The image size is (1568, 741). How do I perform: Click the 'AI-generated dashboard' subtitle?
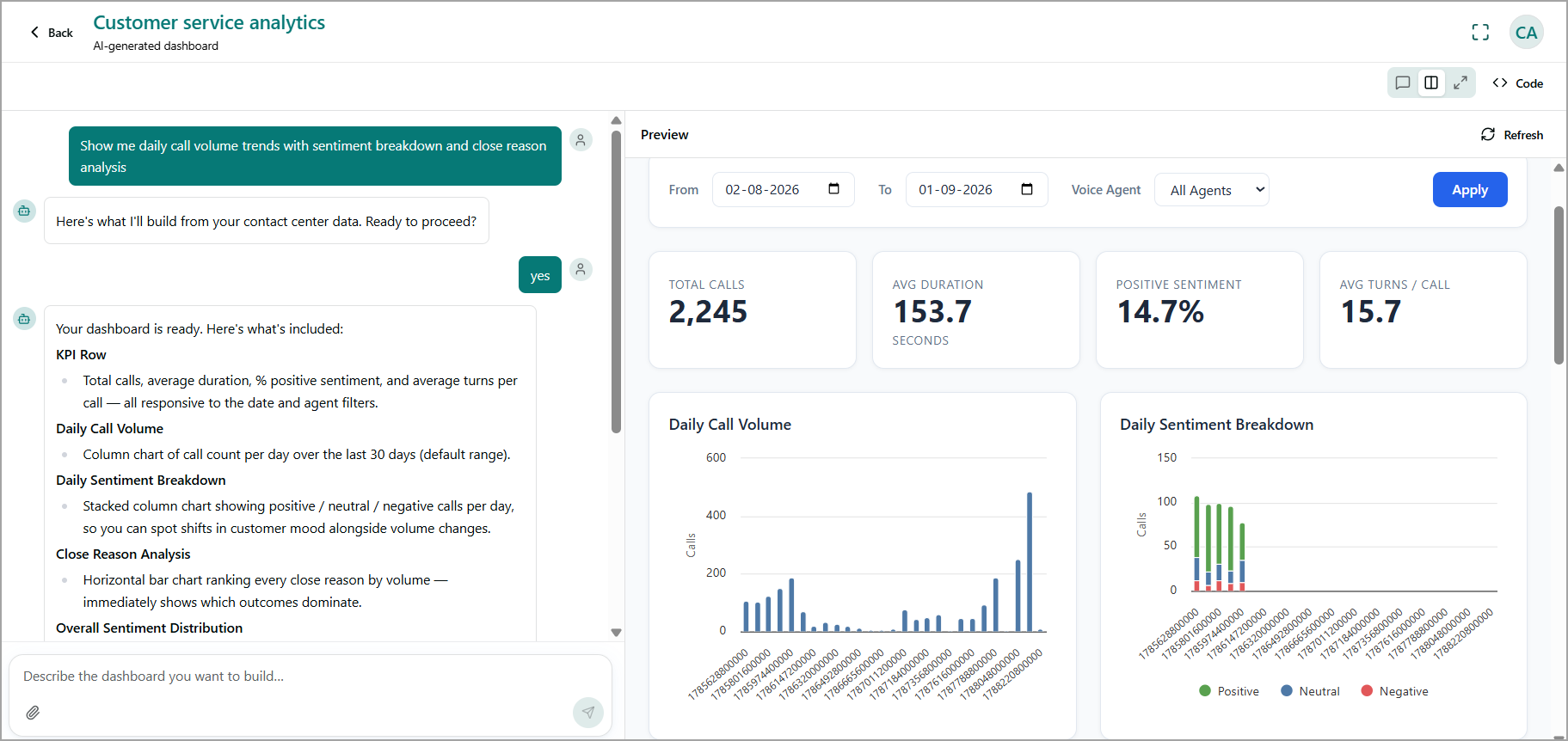(156, 46)
